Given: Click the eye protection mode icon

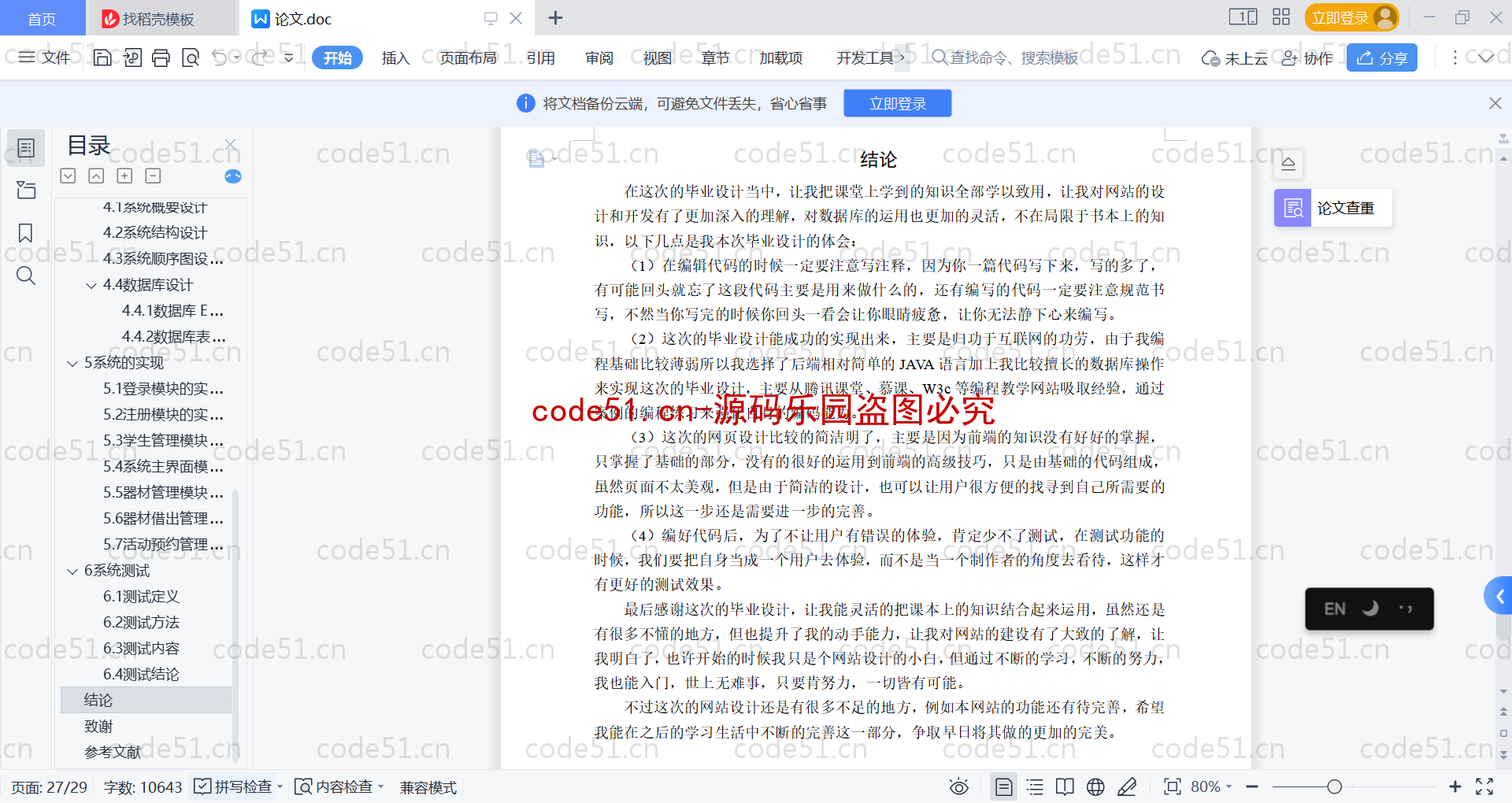Looking at the screenshot, I should (958, 786).
